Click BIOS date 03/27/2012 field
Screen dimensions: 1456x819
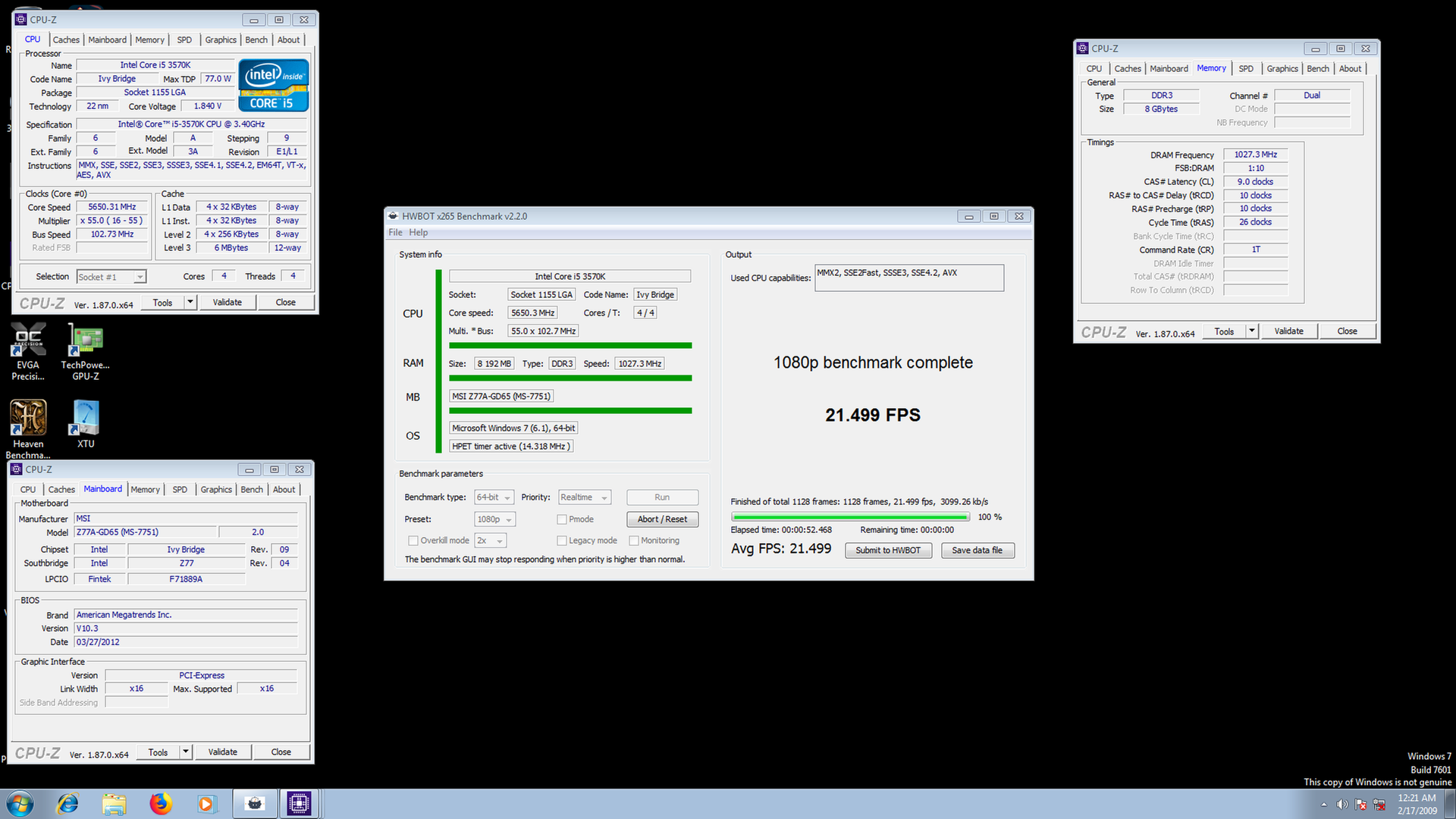click(x=186, y=642)
